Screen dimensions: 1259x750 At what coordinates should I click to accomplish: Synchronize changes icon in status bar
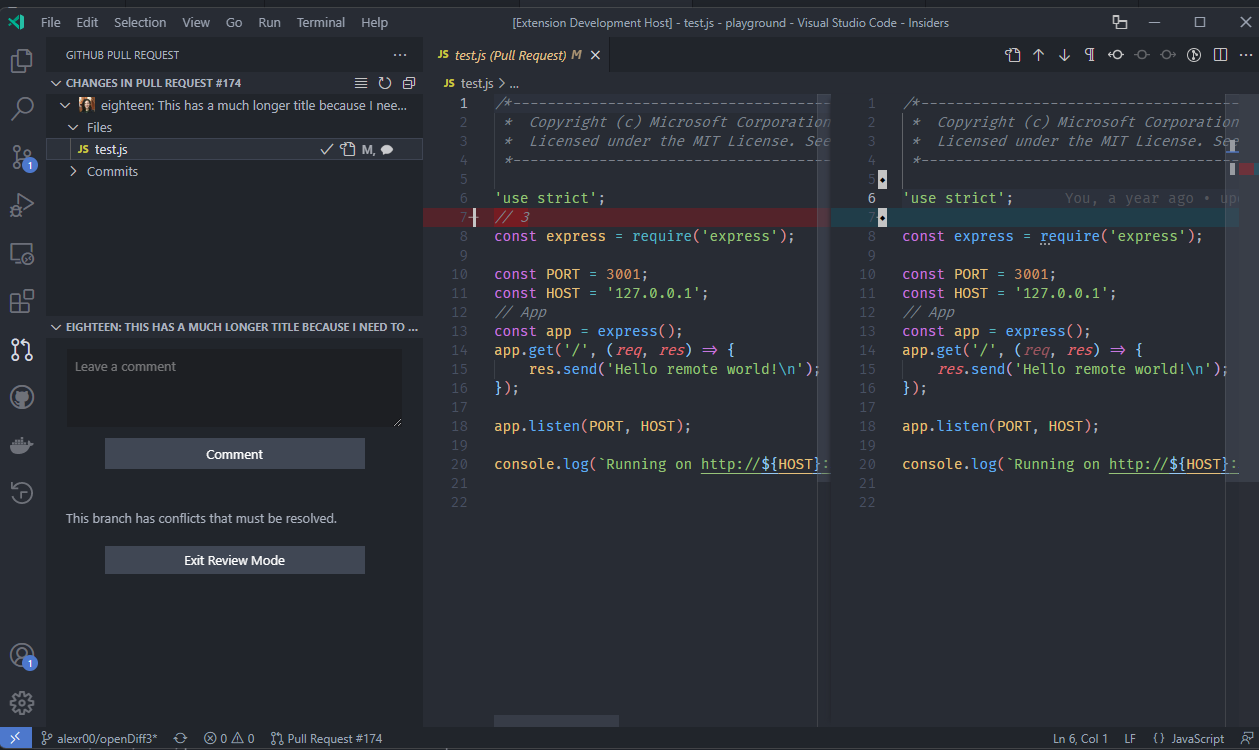click(x=180, y=739)
